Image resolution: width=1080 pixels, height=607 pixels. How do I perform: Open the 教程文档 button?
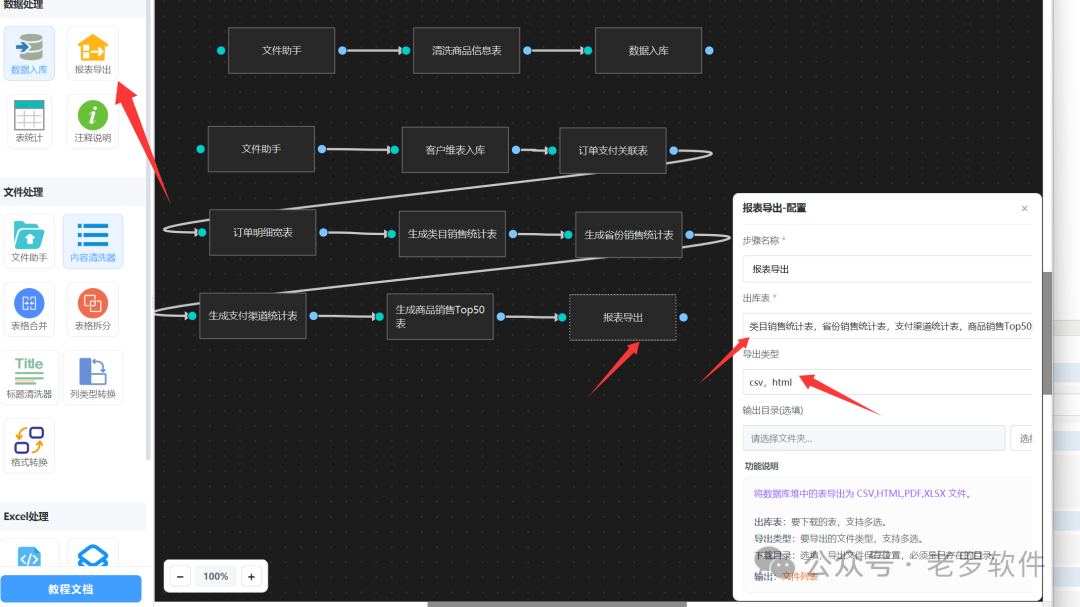[71, 589]
